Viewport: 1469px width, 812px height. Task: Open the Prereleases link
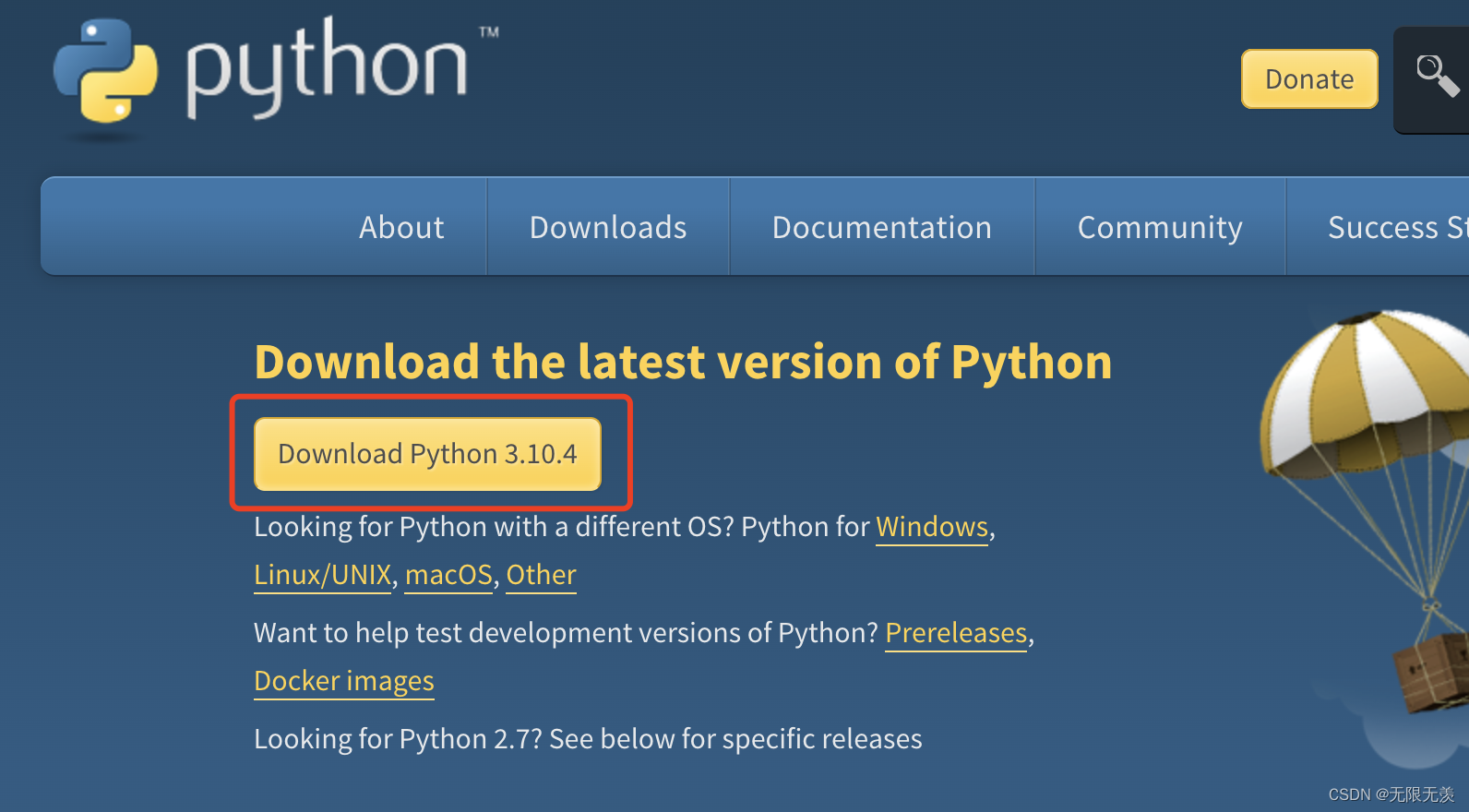tap(956, 633)
